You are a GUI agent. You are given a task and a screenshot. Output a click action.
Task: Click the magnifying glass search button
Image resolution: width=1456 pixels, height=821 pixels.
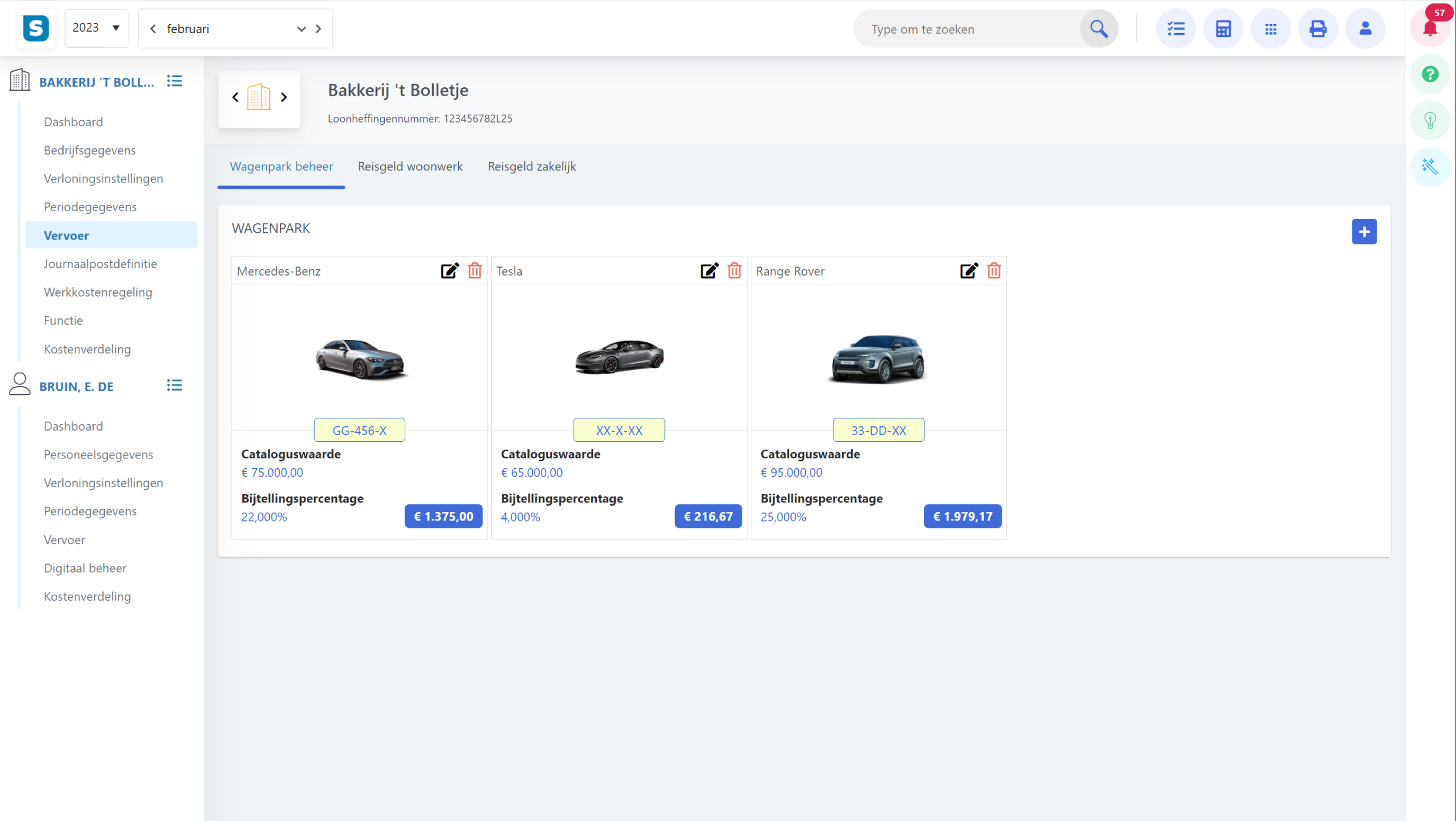[x=1099, y=28]
